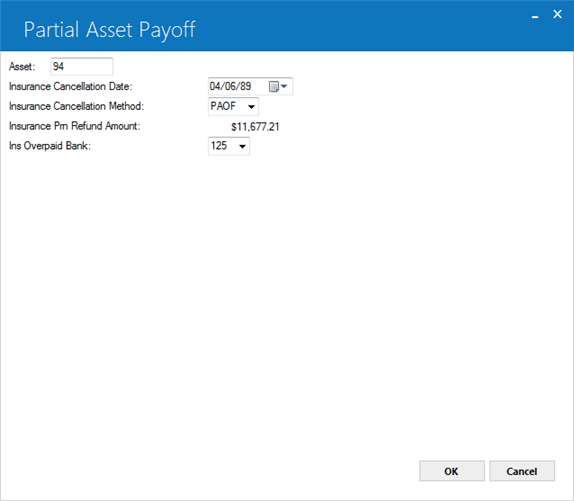The image size is (574, 501).
Task: Confirm the payoff with the OK button
Action: [x=452, y=471]
